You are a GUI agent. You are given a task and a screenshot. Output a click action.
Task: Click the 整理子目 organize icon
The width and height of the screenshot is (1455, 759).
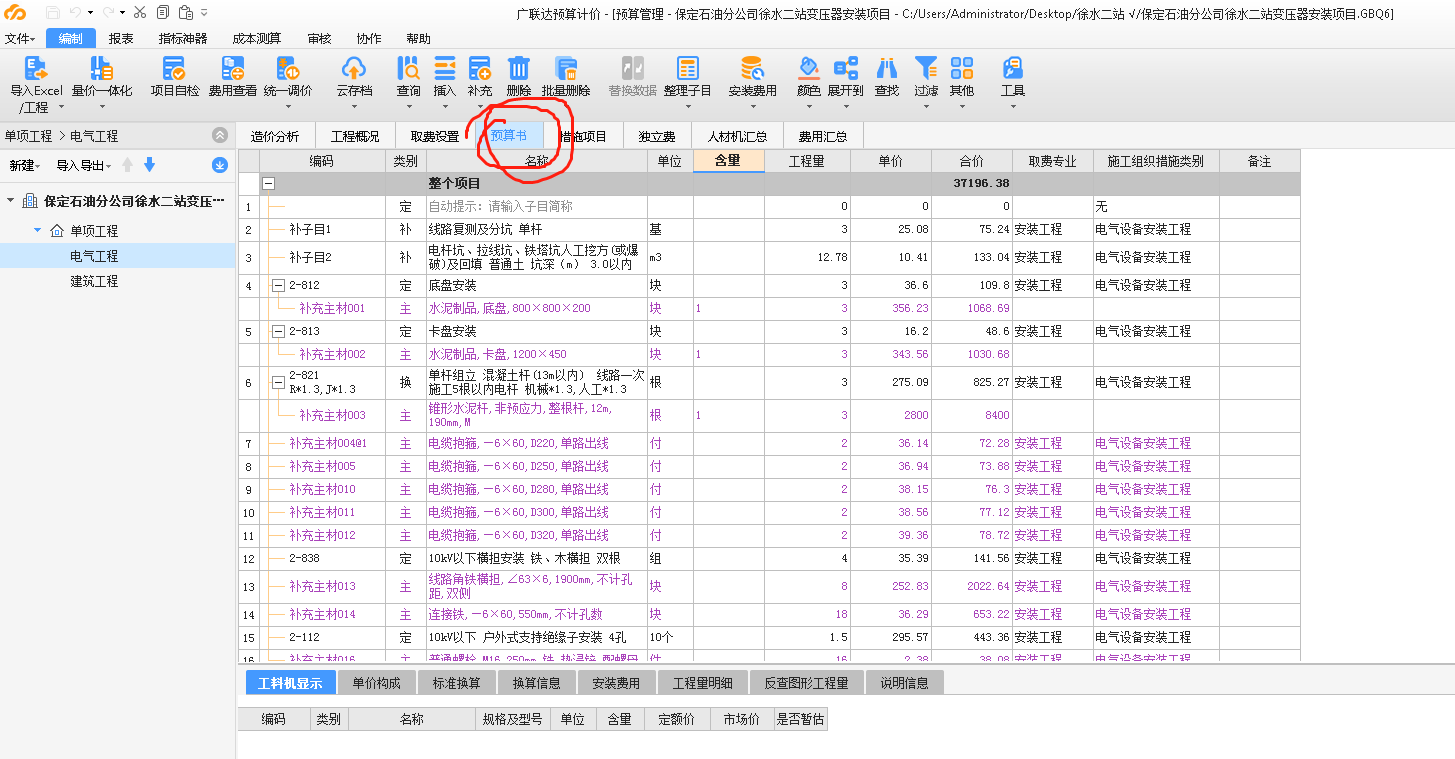click(687, 68)
